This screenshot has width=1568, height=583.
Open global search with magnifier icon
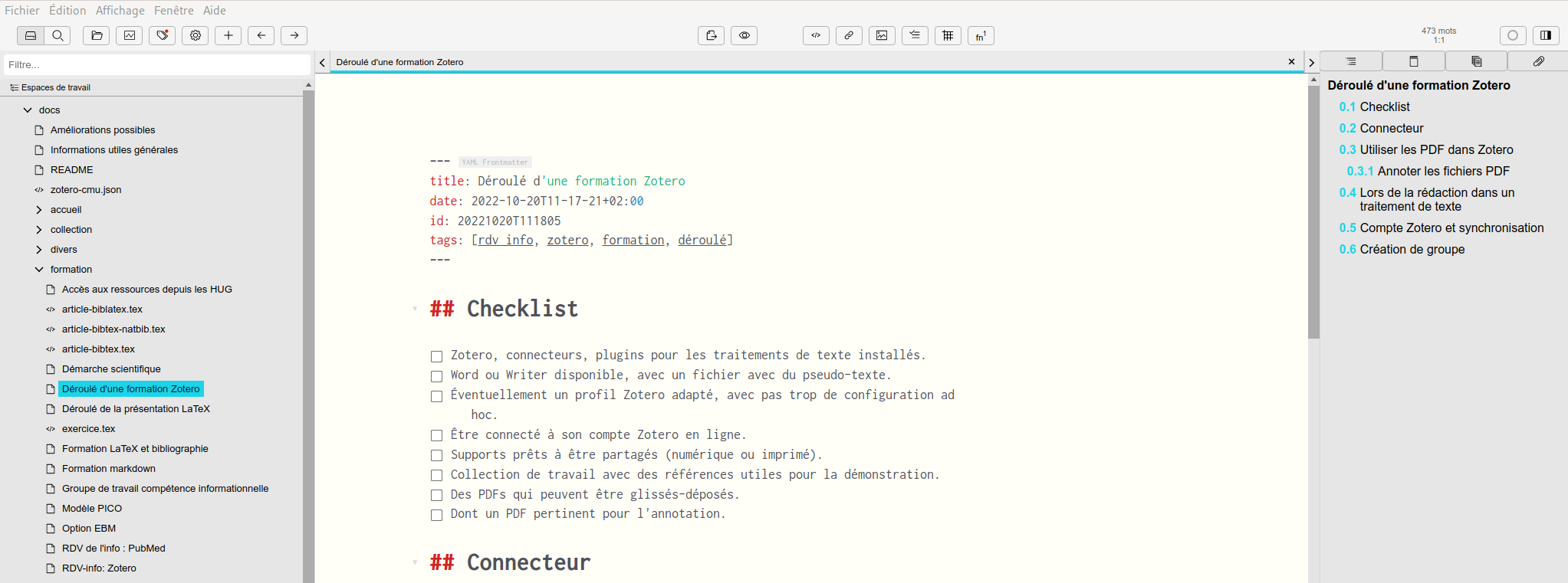coord(58,35)
